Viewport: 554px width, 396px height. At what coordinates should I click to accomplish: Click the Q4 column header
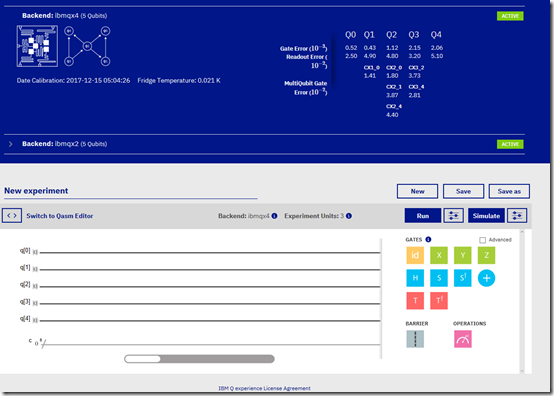(x=436, y=35)
